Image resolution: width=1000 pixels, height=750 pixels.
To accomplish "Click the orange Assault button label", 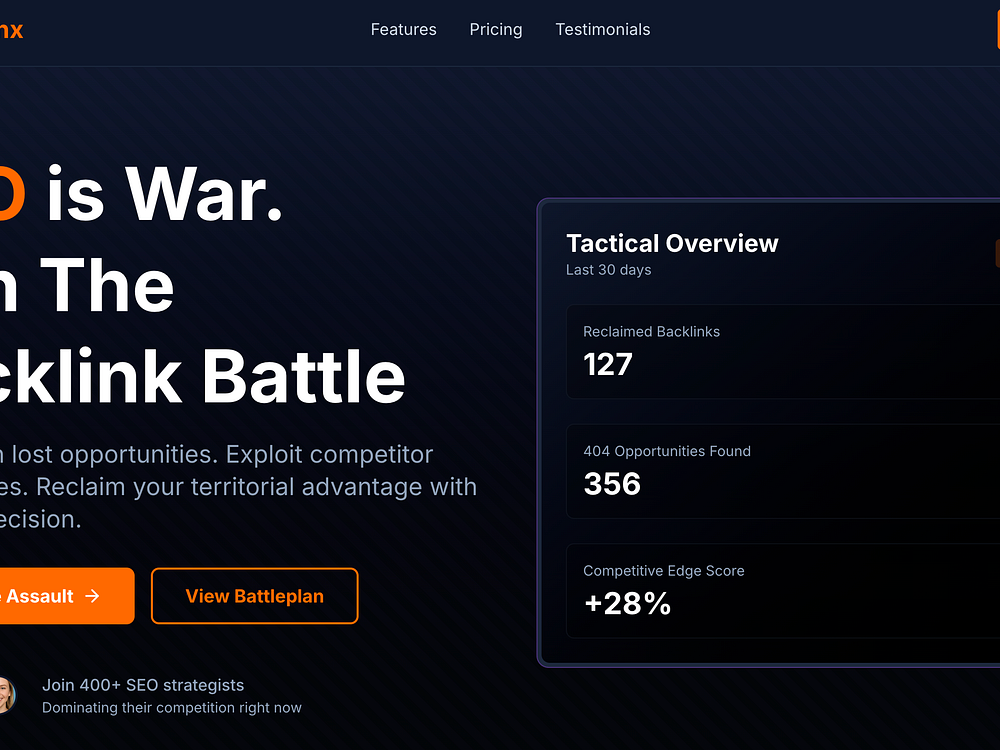I will click(x=37, y=596).
